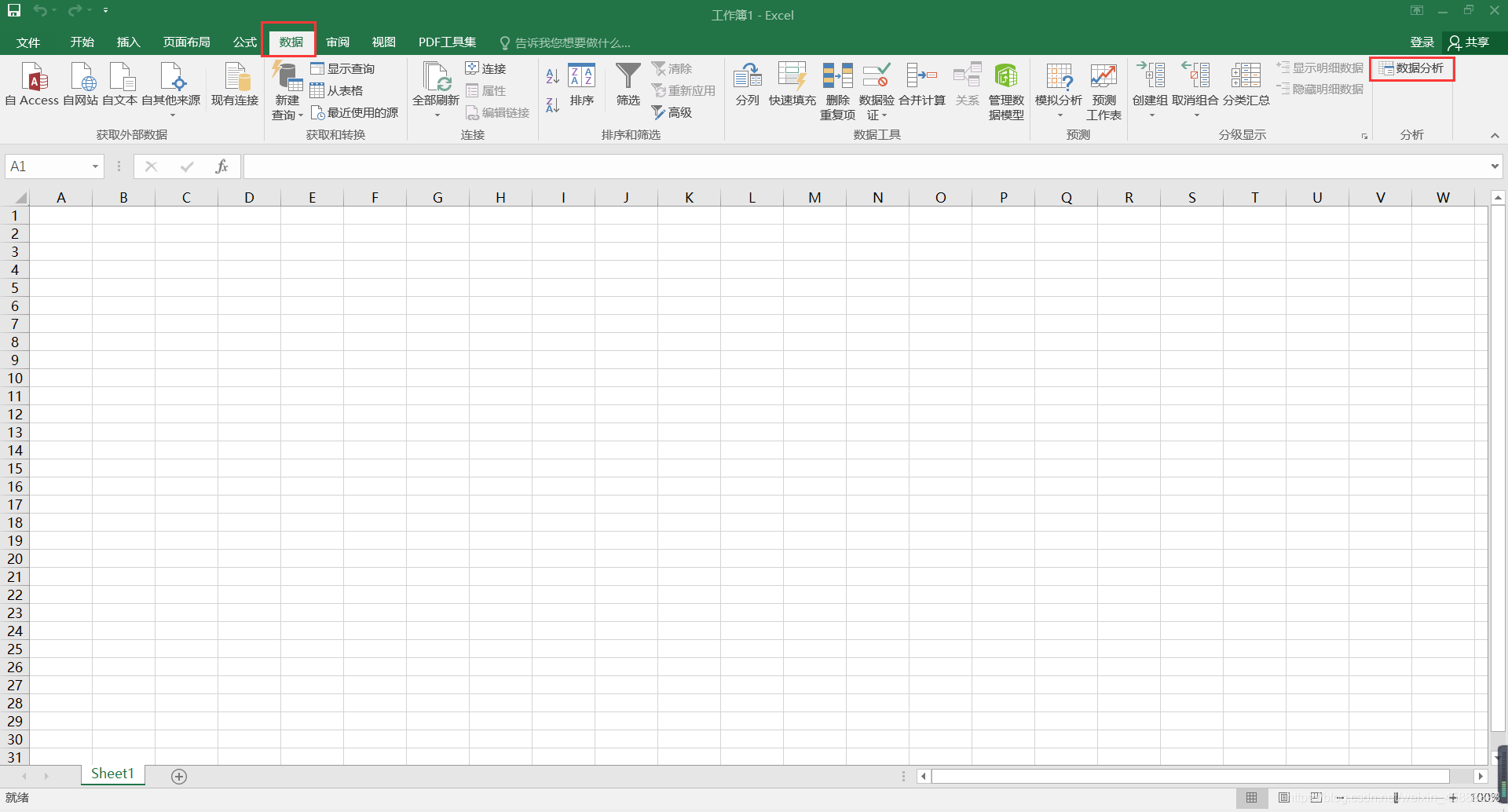Image resolution: width=1508 pixels, height=812 pixels.
Task: Select row header 10
Action: pos(15,379)
